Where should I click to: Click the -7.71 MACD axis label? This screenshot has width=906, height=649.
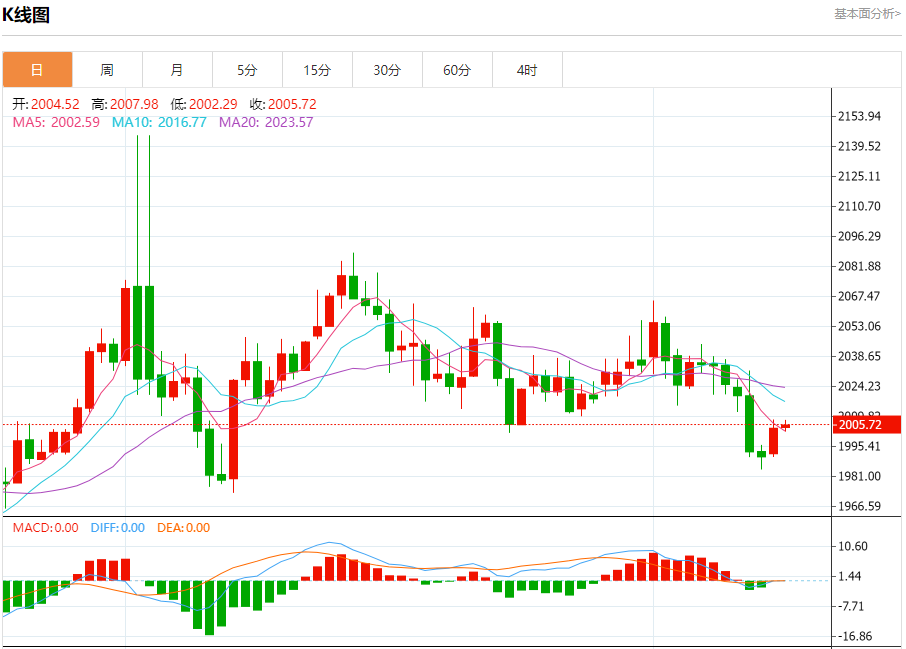pyautogui.click(x=851, y=606)
